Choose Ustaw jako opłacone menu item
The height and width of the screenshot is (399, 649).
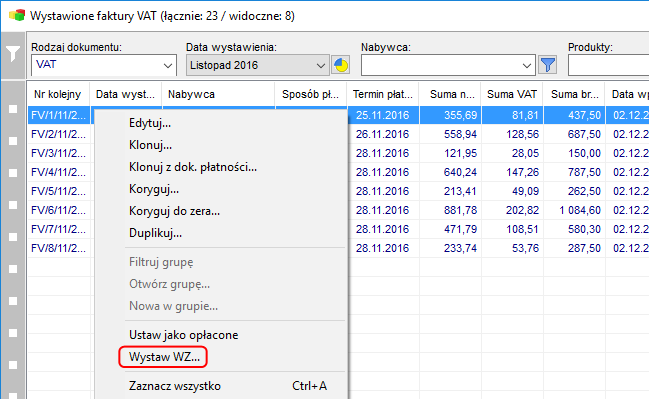pos(183,335)
